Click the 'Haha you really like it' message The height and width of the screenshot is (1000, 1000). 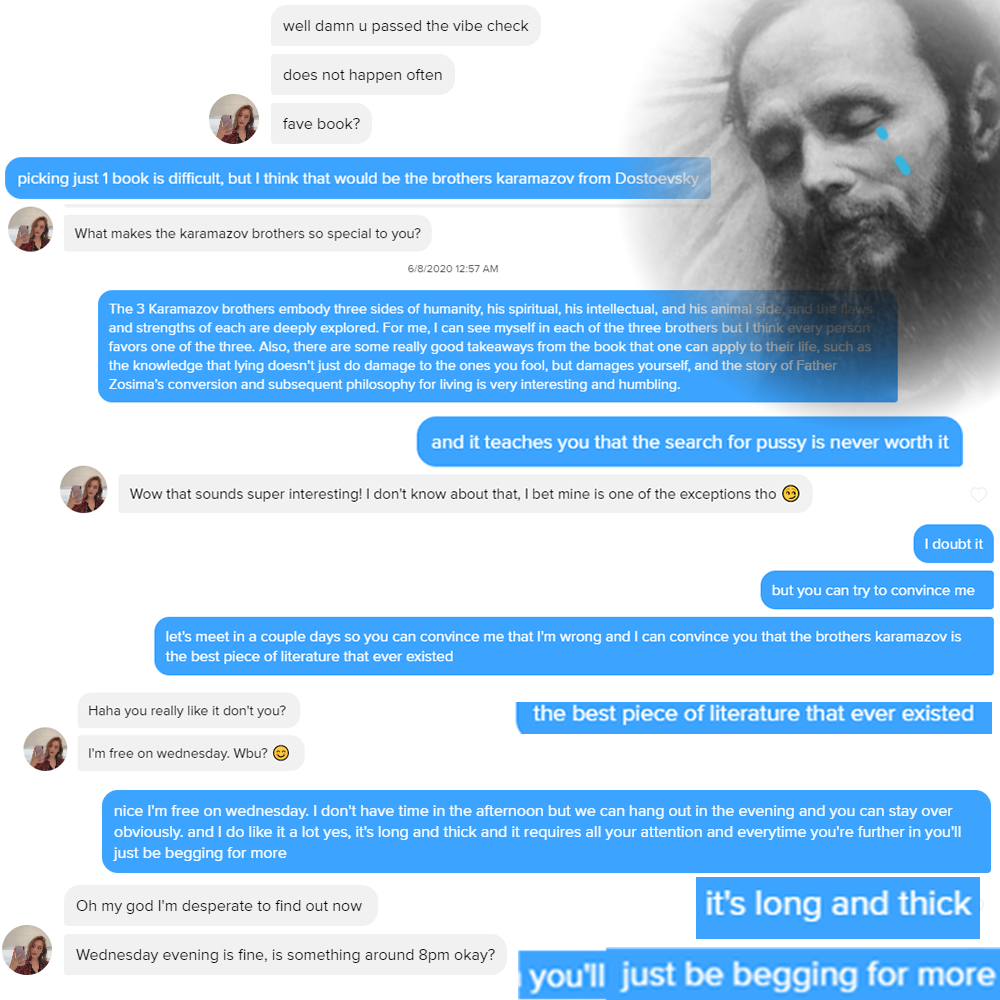tap(189, 710)
